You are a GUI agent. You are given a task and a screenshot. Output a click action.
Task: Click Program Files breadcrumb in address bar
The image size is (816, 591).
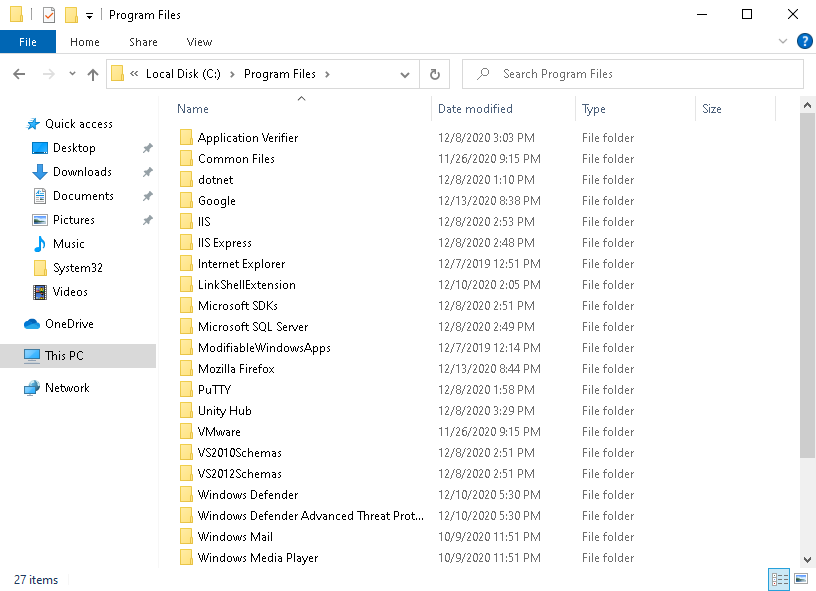click(279, 74)
